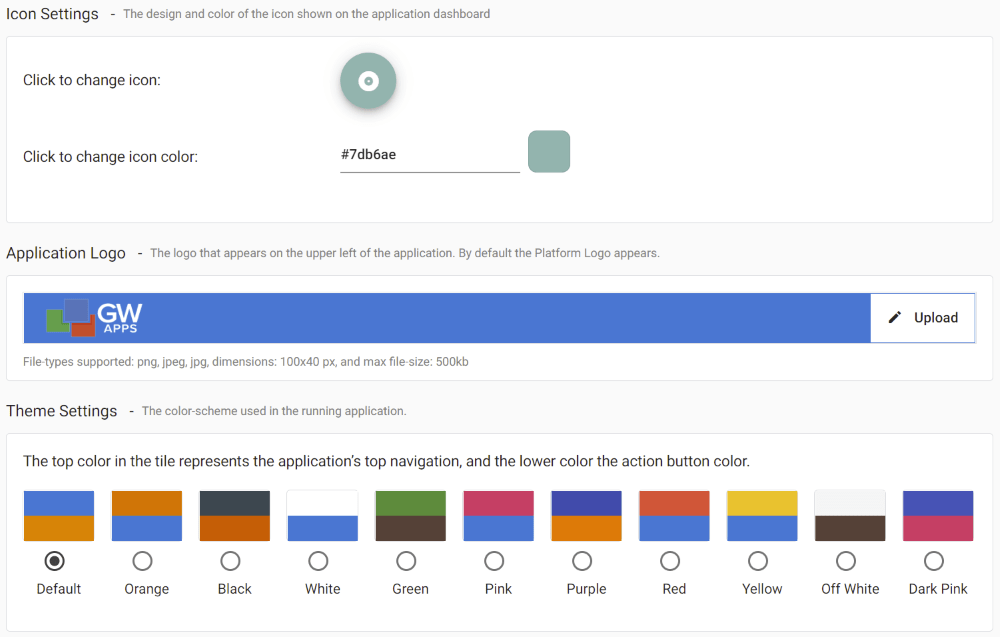Select the Orange theme radio button
This screenshot has height=637, width=1000.
(143, 561)
